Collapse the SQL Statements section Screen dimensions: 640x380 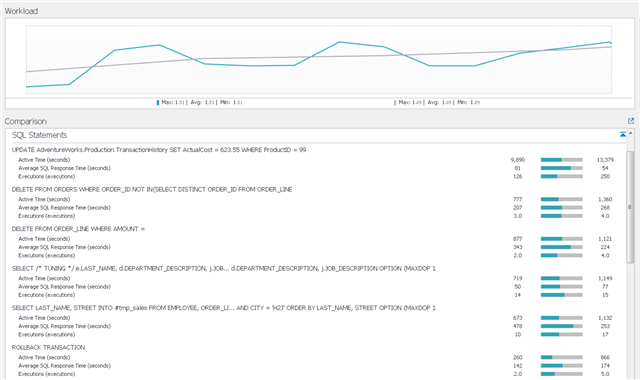click(x=623, y=134)
